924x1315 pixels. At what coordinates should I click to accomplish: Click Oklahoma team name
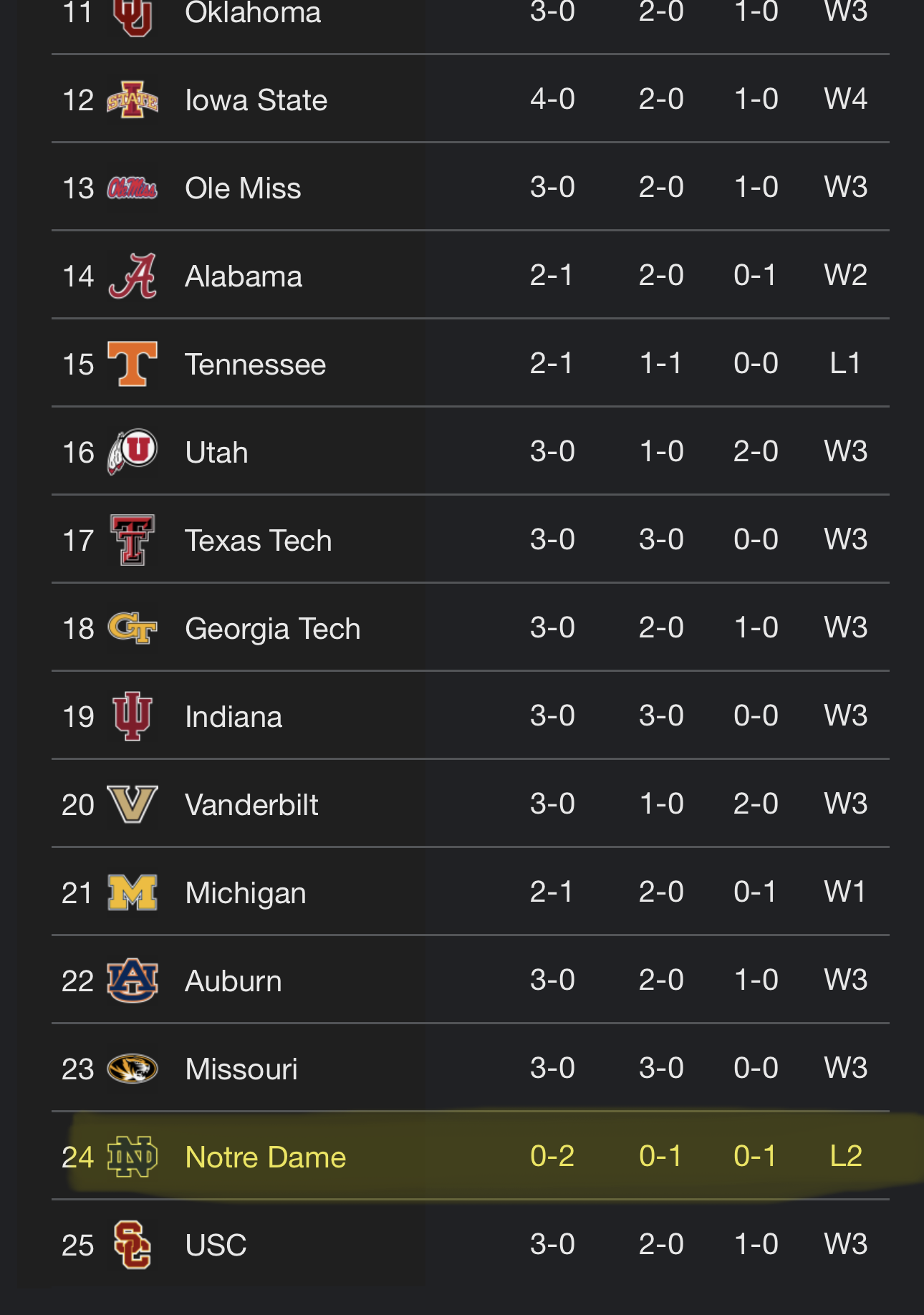(x=253, y=13)
